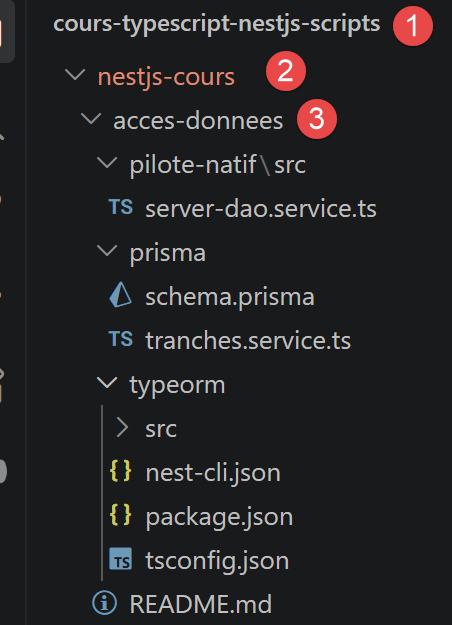Open the server-dao.service.ts file

point(261,208)
